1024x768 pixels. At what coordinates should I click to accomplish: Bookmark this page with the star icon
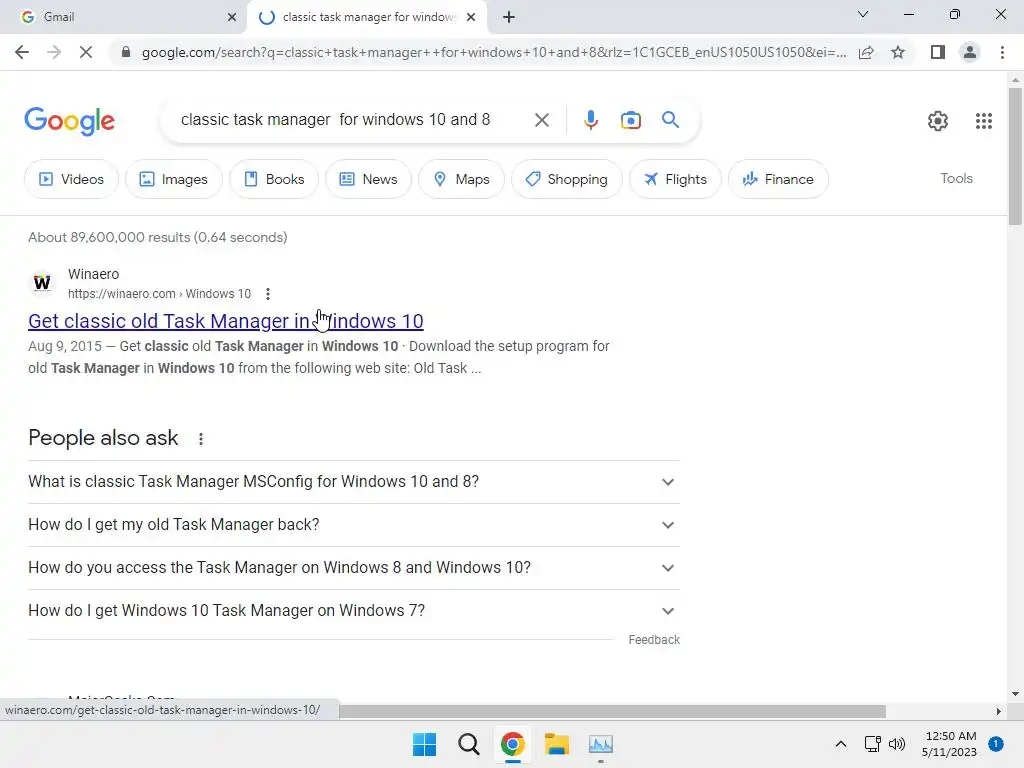coord(898,52)
